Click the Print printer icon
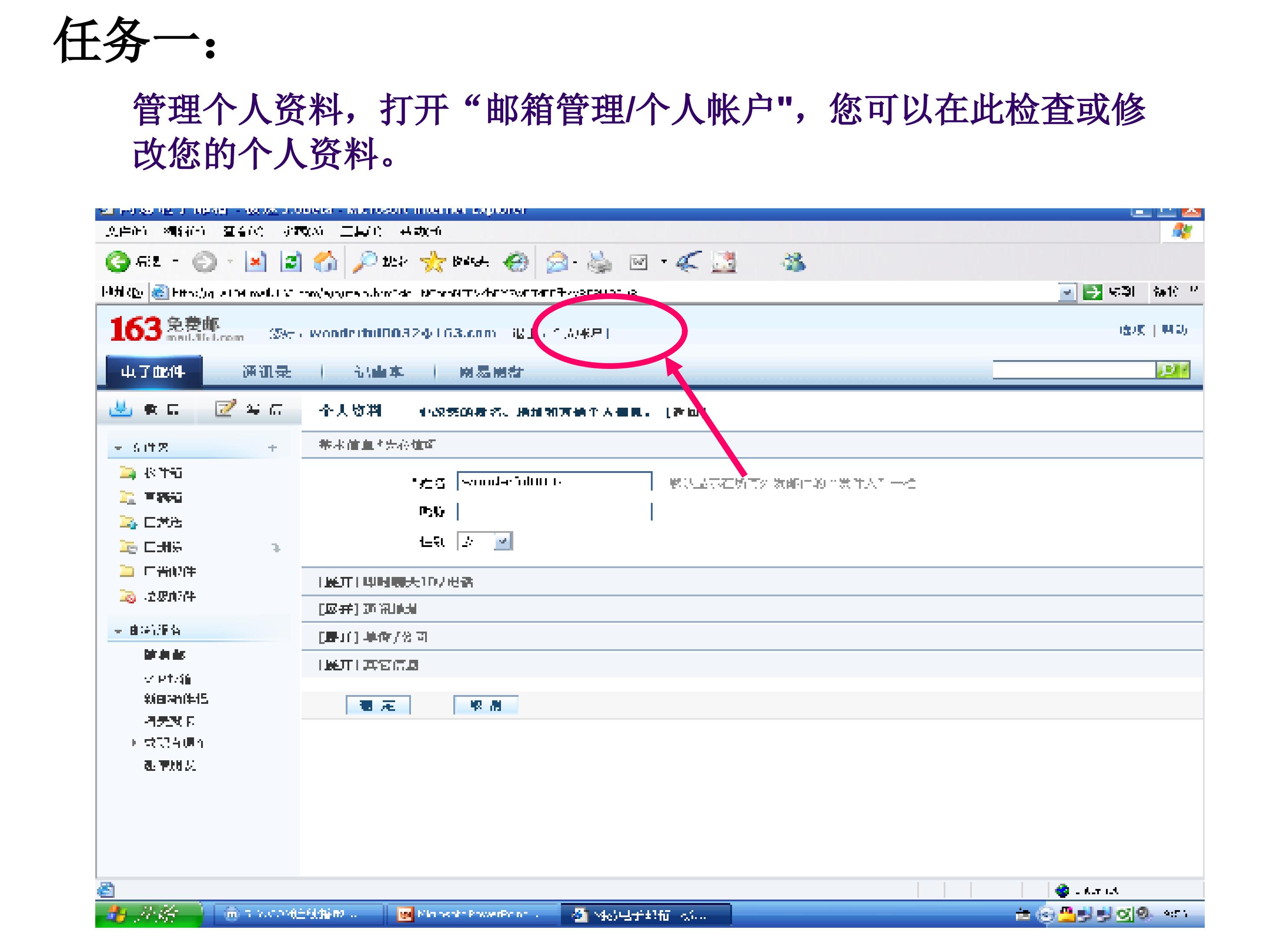The image size is (1270, 952). click(x=600, y=262)
